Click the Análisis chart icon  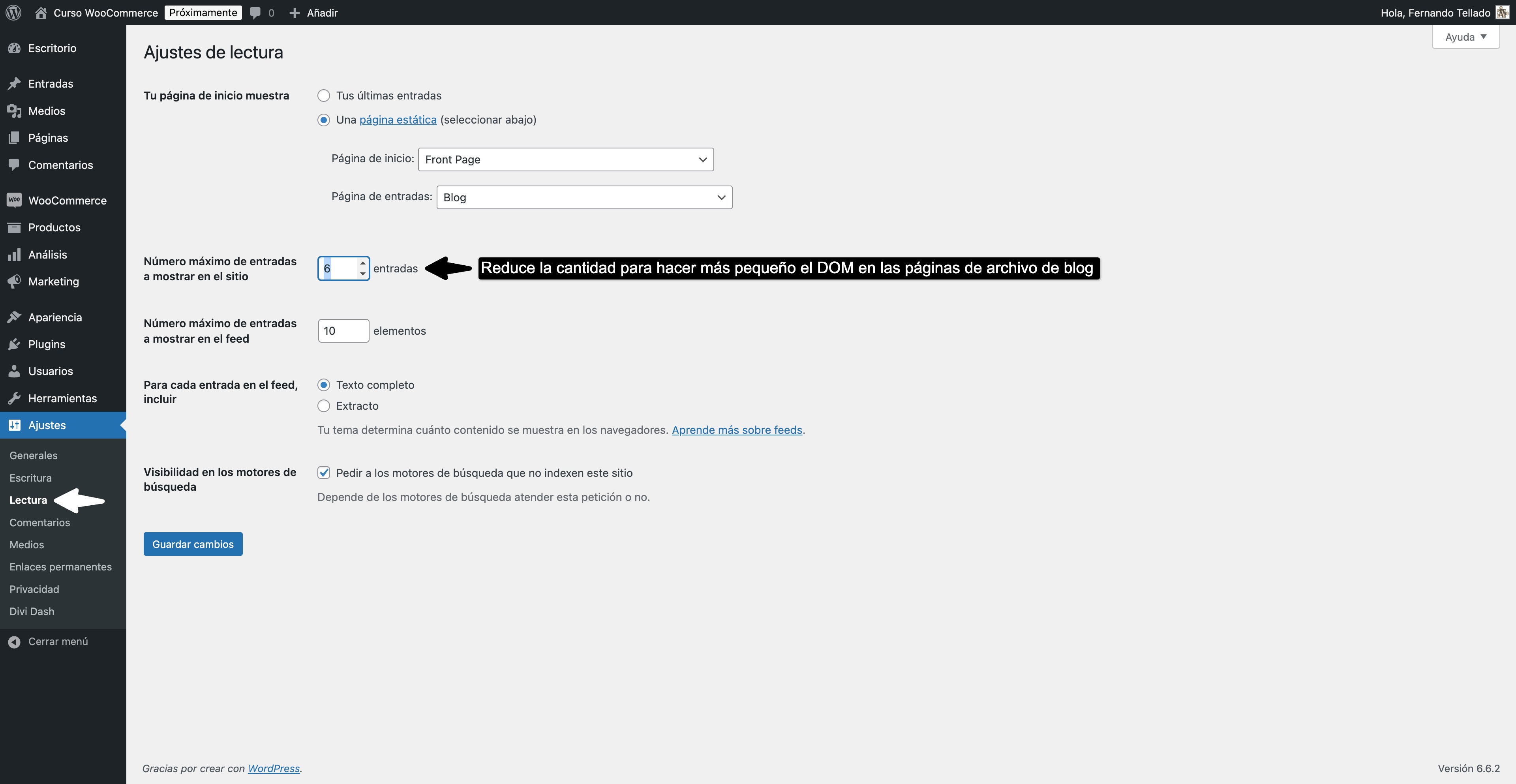tap(15, 254)
